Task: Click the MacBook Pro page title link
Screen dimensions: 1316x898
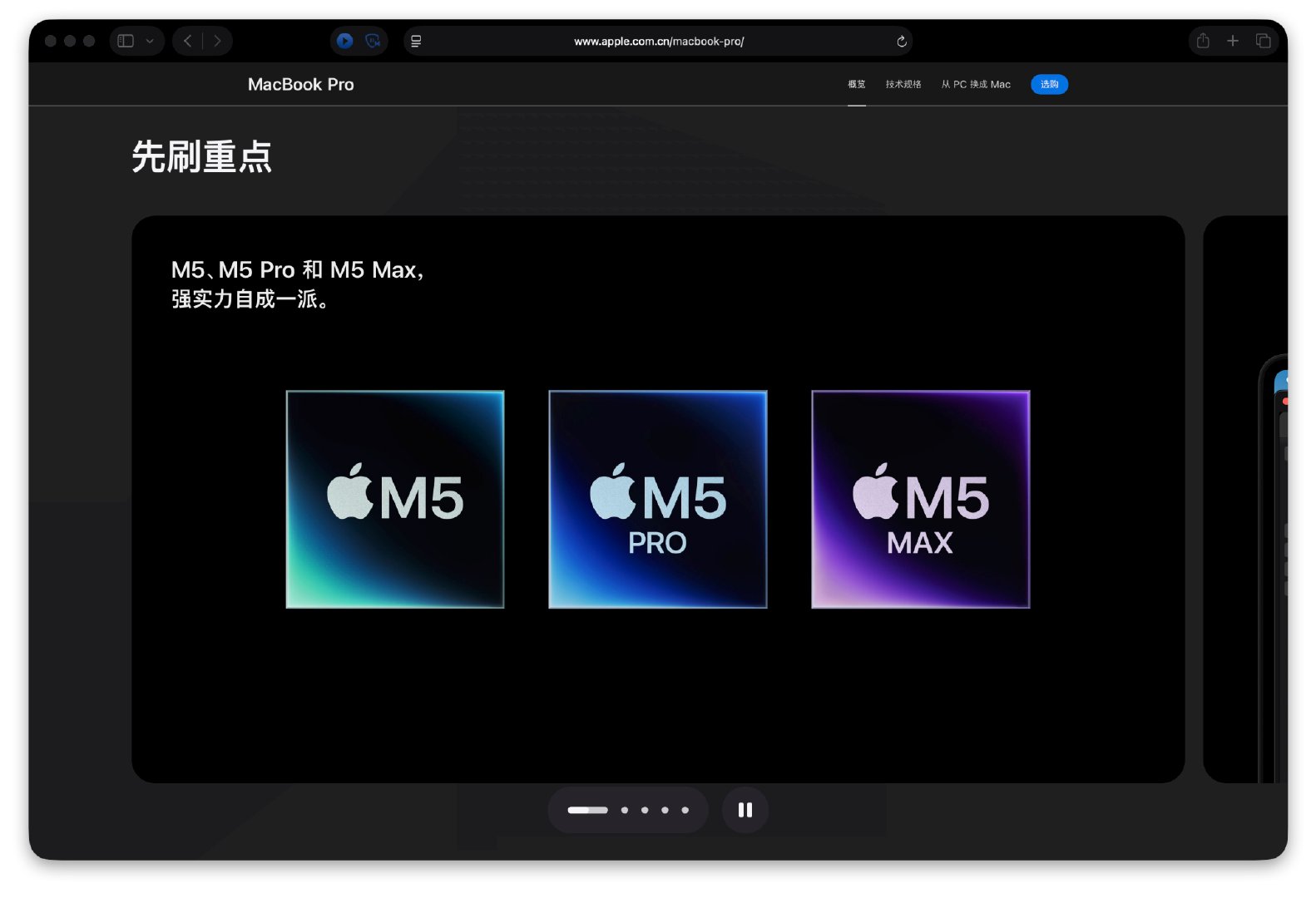Action: click(x=301, y=84)
